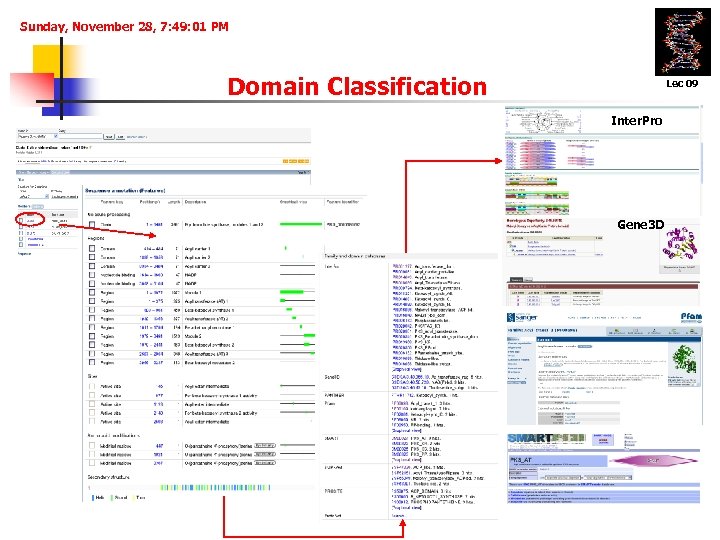Viewport: 720px width, 540px height.
Task: Open the second dropdown on the SMART page
Action: pyautogui.click(x=607, y=478)
